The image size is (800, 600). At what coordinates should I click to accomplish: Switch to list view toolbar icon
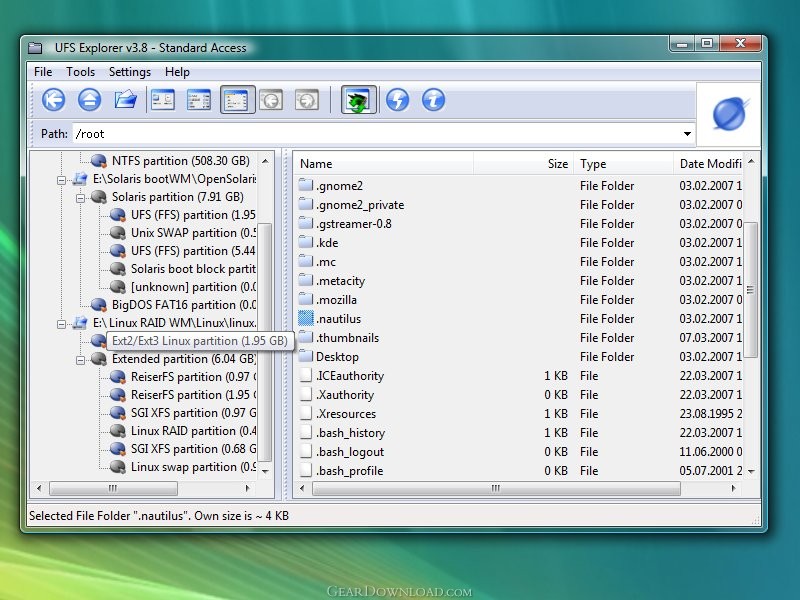199,99
